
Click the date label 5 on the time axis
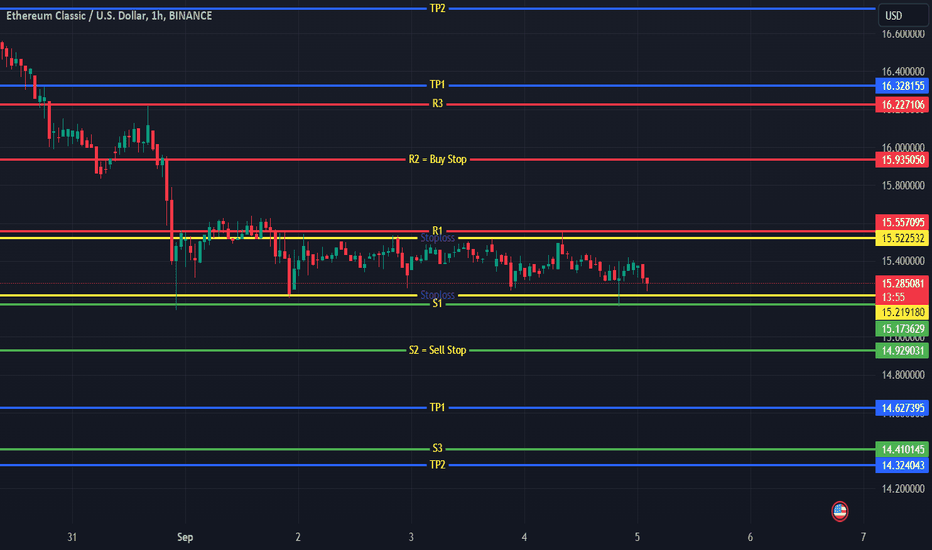[637, 537]
